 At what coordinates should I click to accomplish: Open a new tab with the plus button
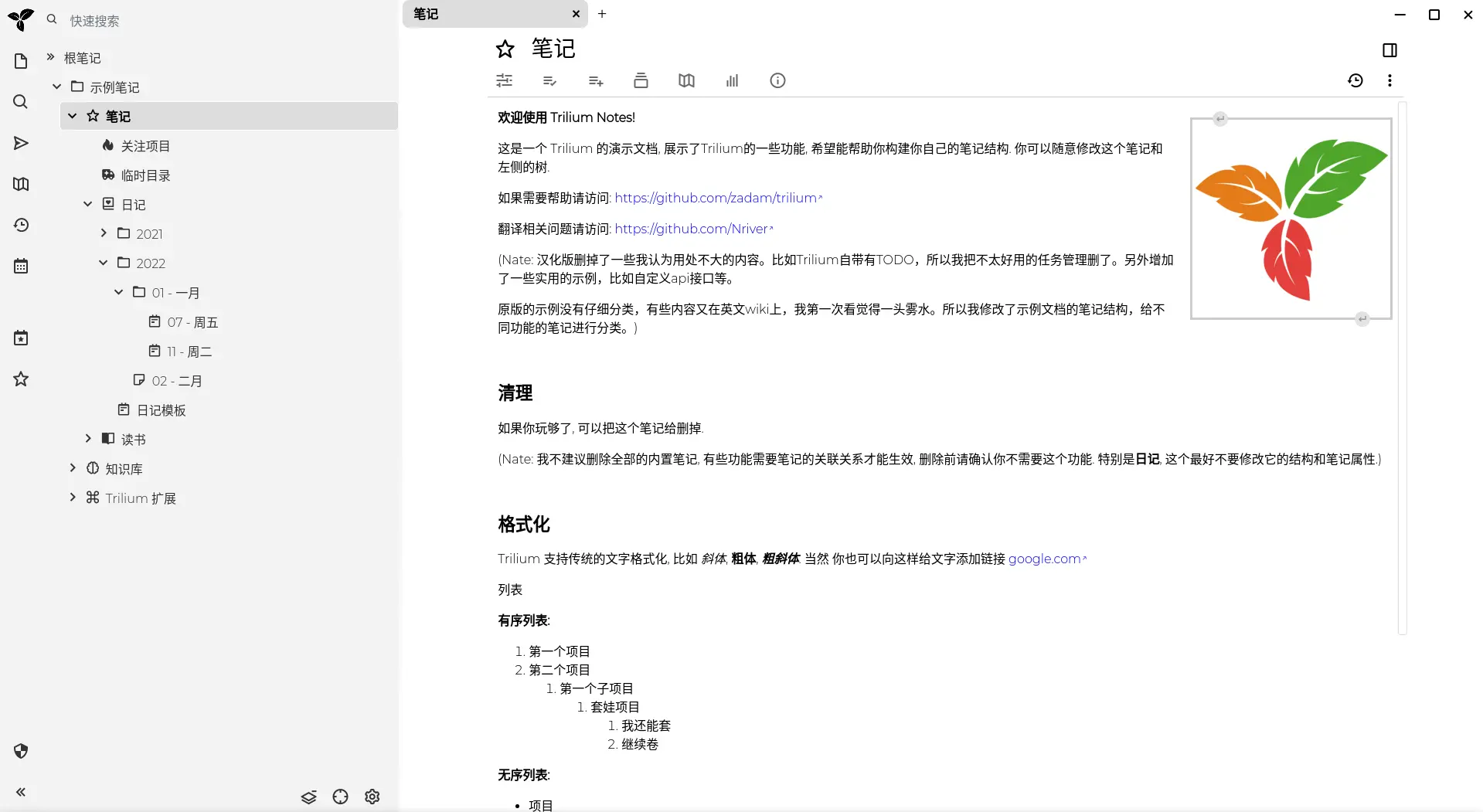[603, 14]
